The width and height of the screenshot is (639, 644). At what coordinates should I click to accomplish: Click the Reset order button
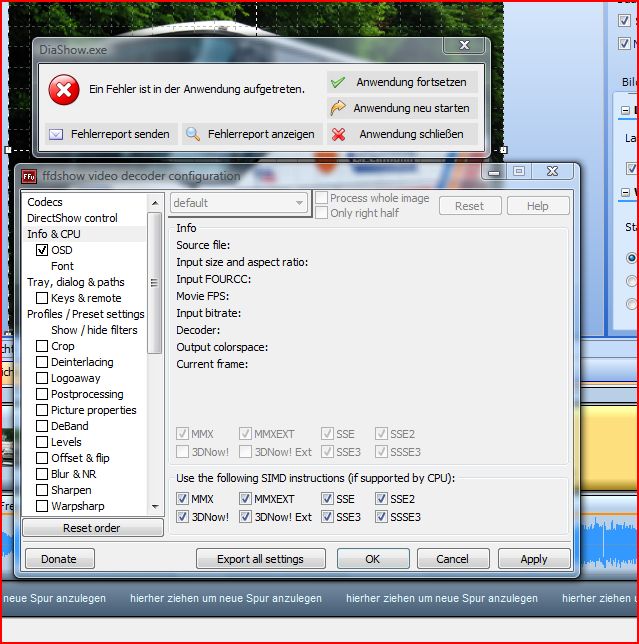(91, 528)
